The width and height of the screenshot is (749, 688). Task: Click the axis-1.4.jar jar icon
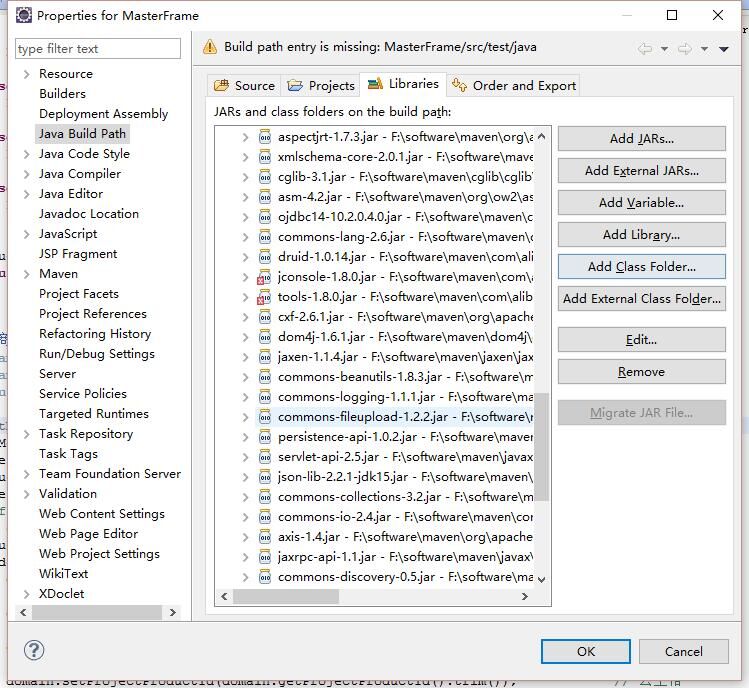pos(265,537)
